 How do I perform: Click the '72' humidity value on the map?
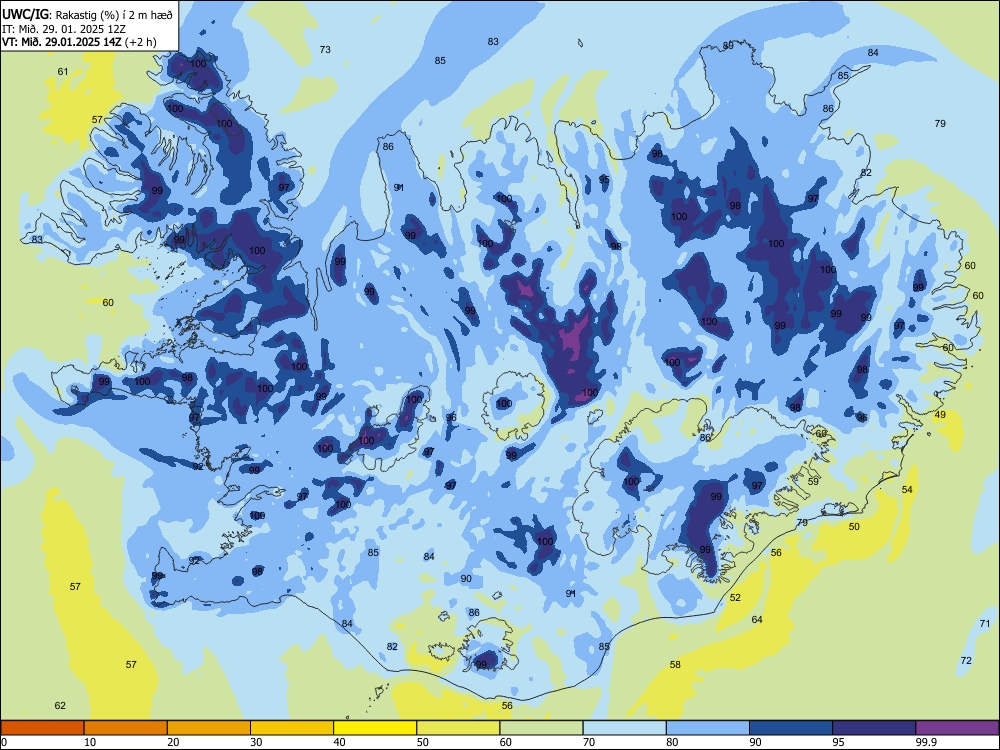(966, 660)
